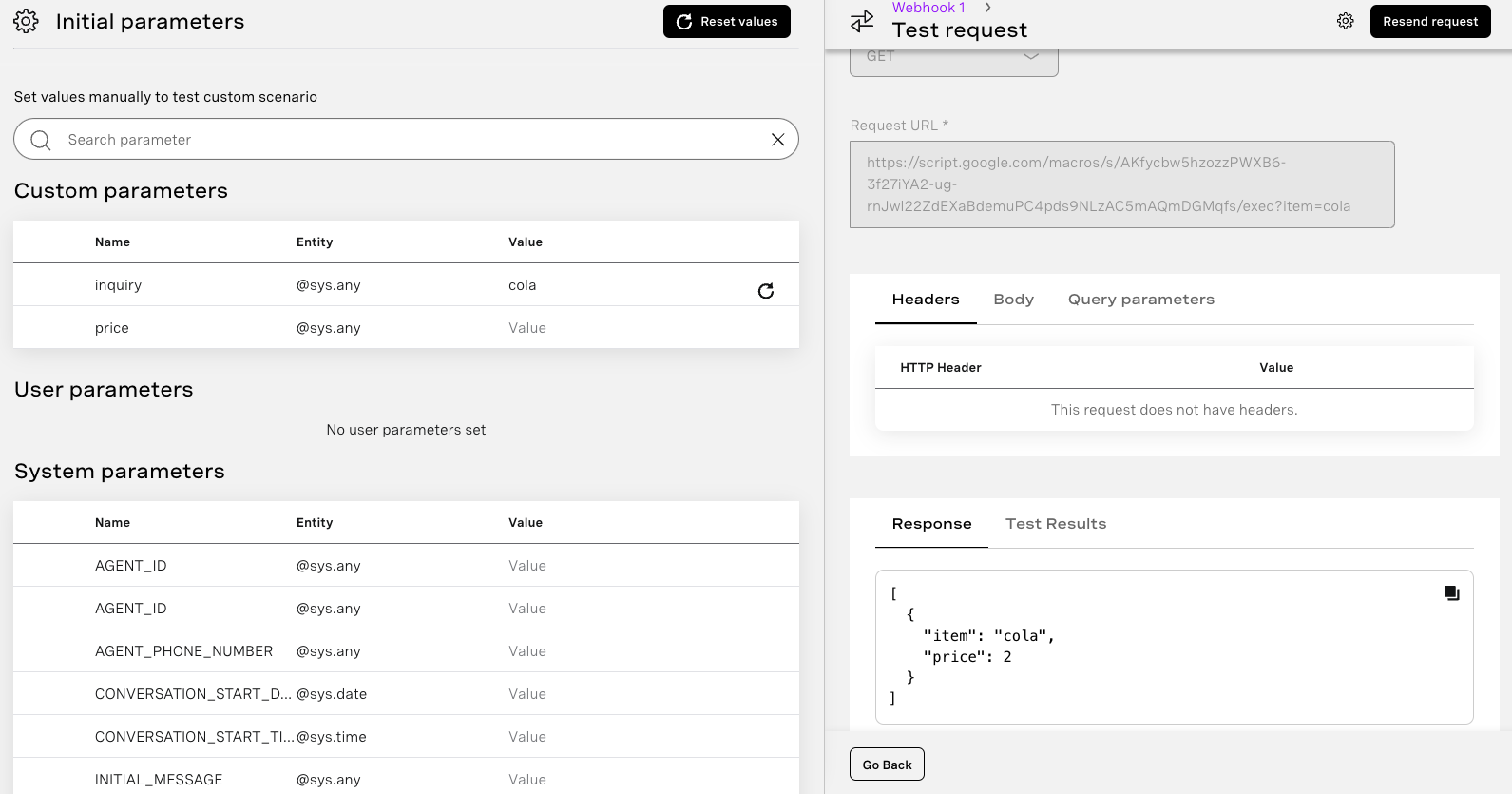
Task: Click the CONVERSATION_START_D... Value field
Action: pyautogui.click(x=527, y=694)
